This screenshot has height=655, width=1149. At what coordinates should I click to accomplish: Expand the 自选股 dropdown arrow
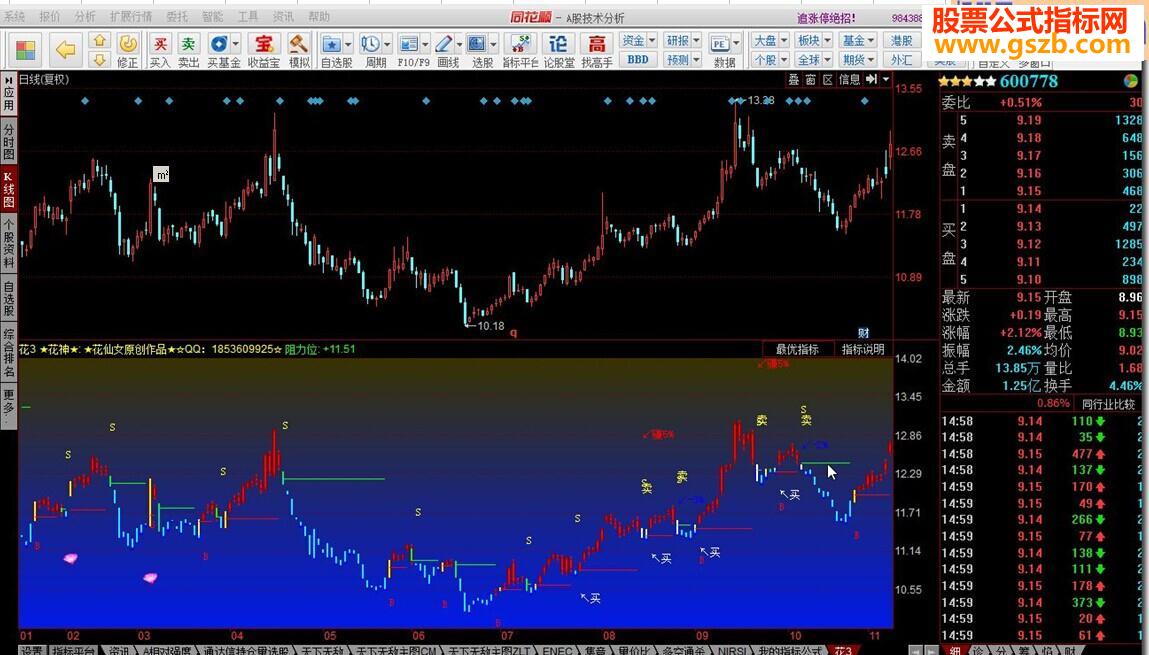tap(348, 43)
